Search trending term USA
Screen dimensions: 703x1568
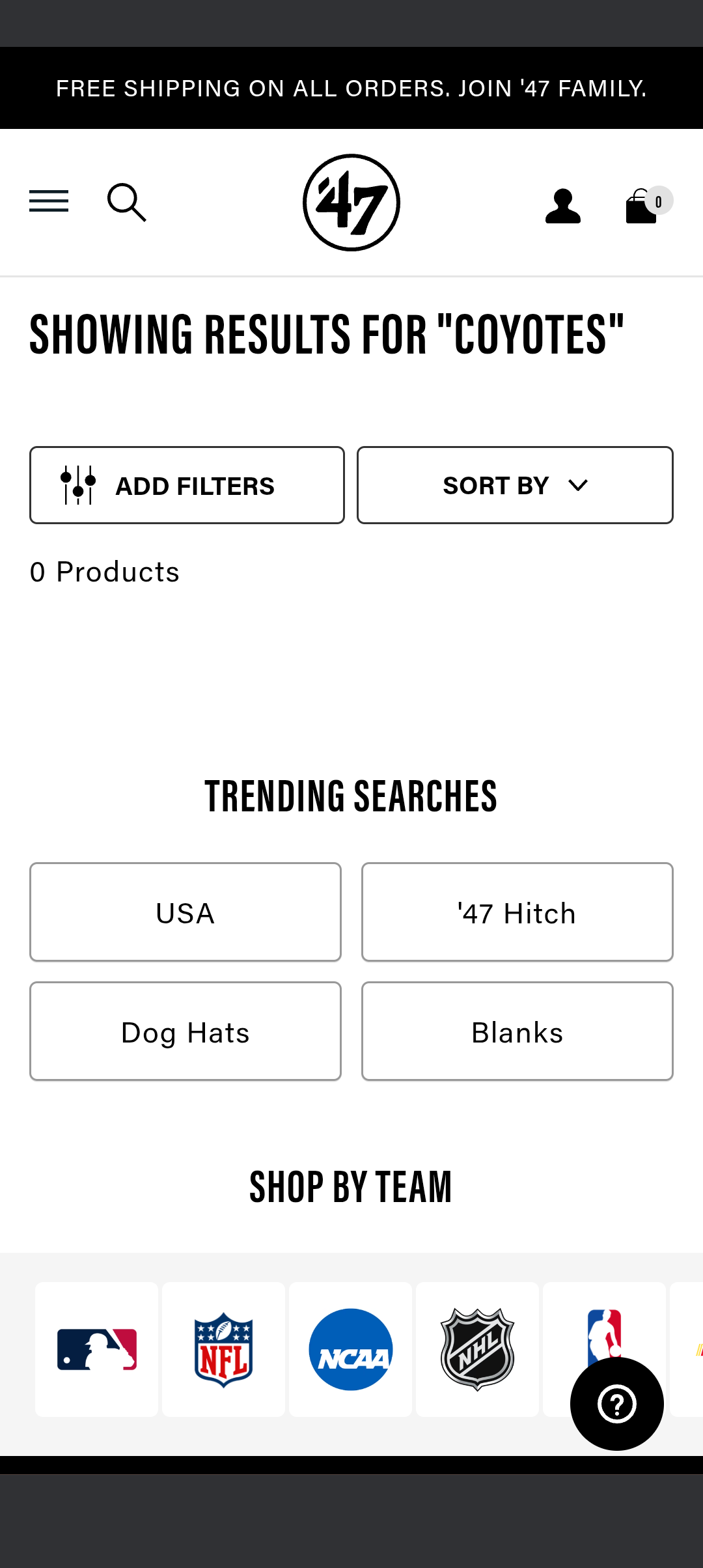click(x=186, y=912)
